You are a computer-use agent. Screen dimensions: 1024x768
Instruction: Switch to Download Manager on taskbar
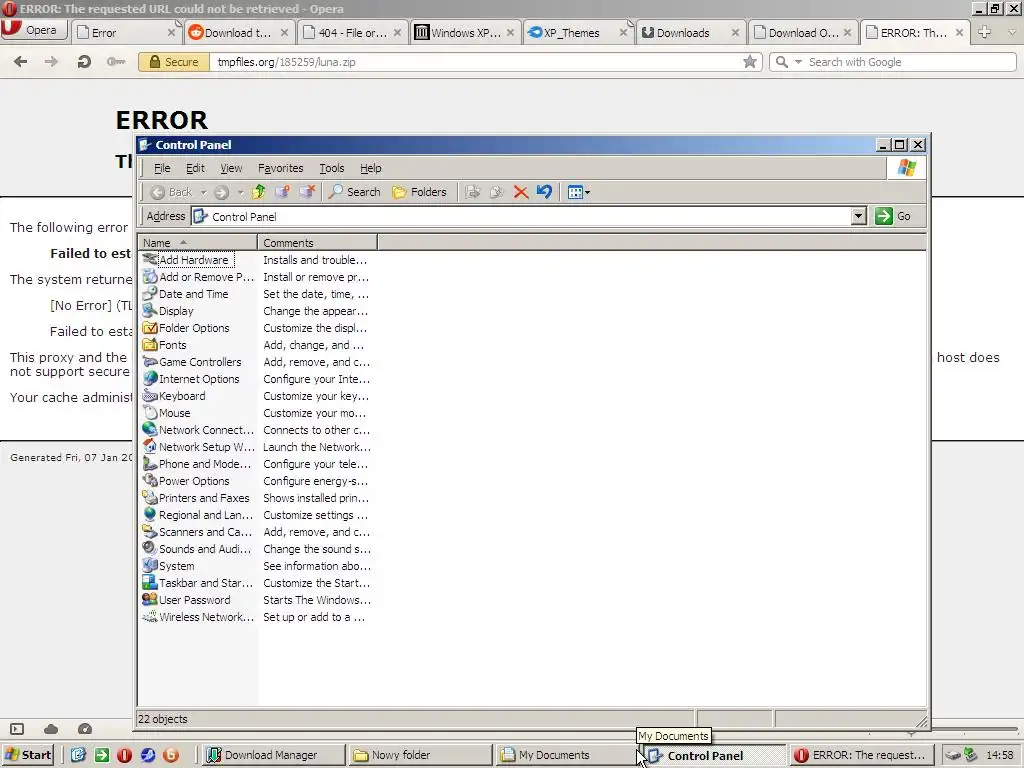point(273,755)
